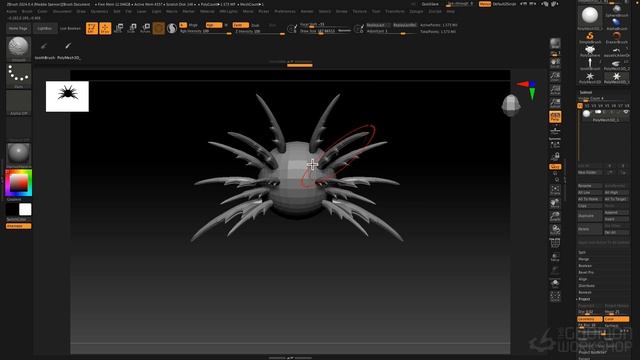Toggle the Floor grid button
This screenshot has width=640, height=360.
(x=555, y=131)
